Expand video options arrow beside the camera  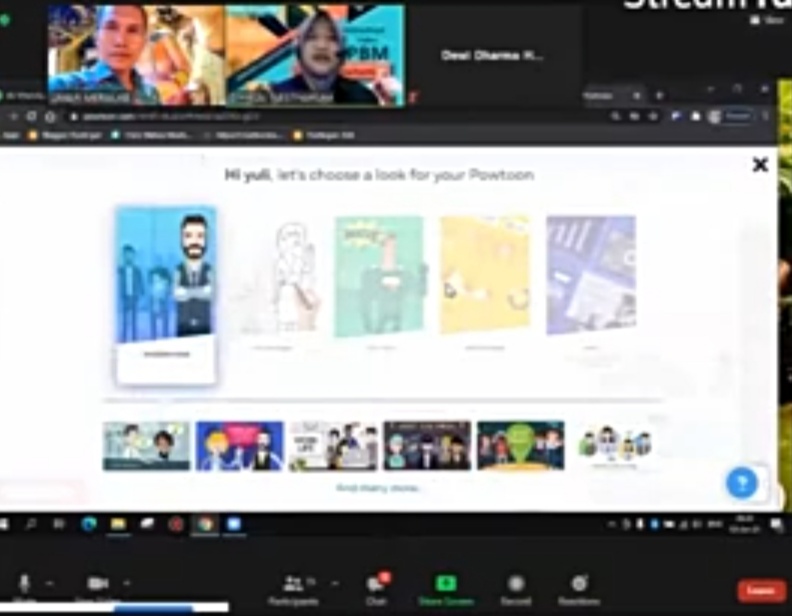[x=127, y=583]
